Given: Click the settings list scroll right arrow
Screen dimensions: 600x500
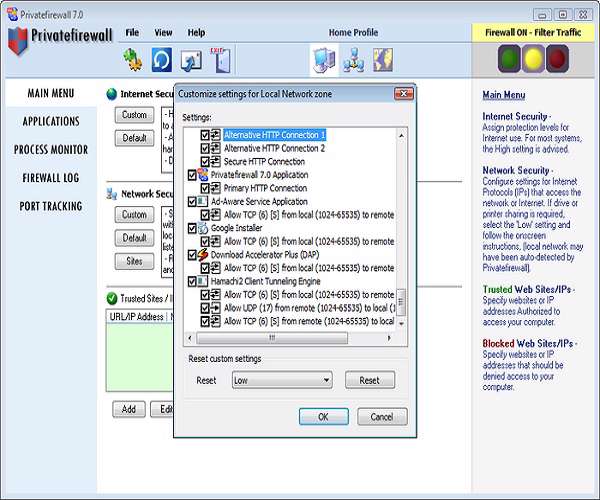Looking at the screenshot, I should point(389,338).
